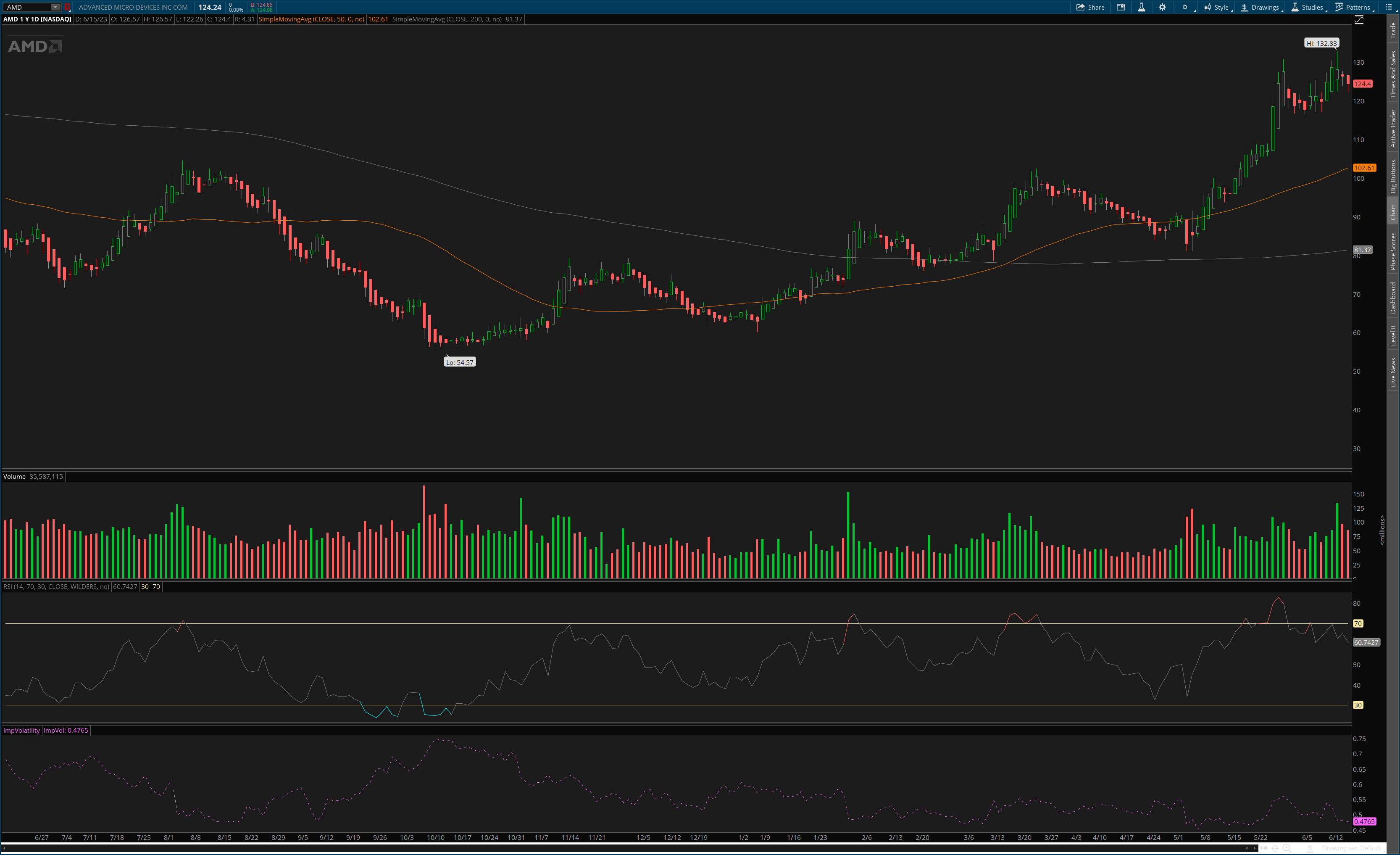Click the last price 124.24
This screenshot has height=855, width=1400.
pos(210,8)
